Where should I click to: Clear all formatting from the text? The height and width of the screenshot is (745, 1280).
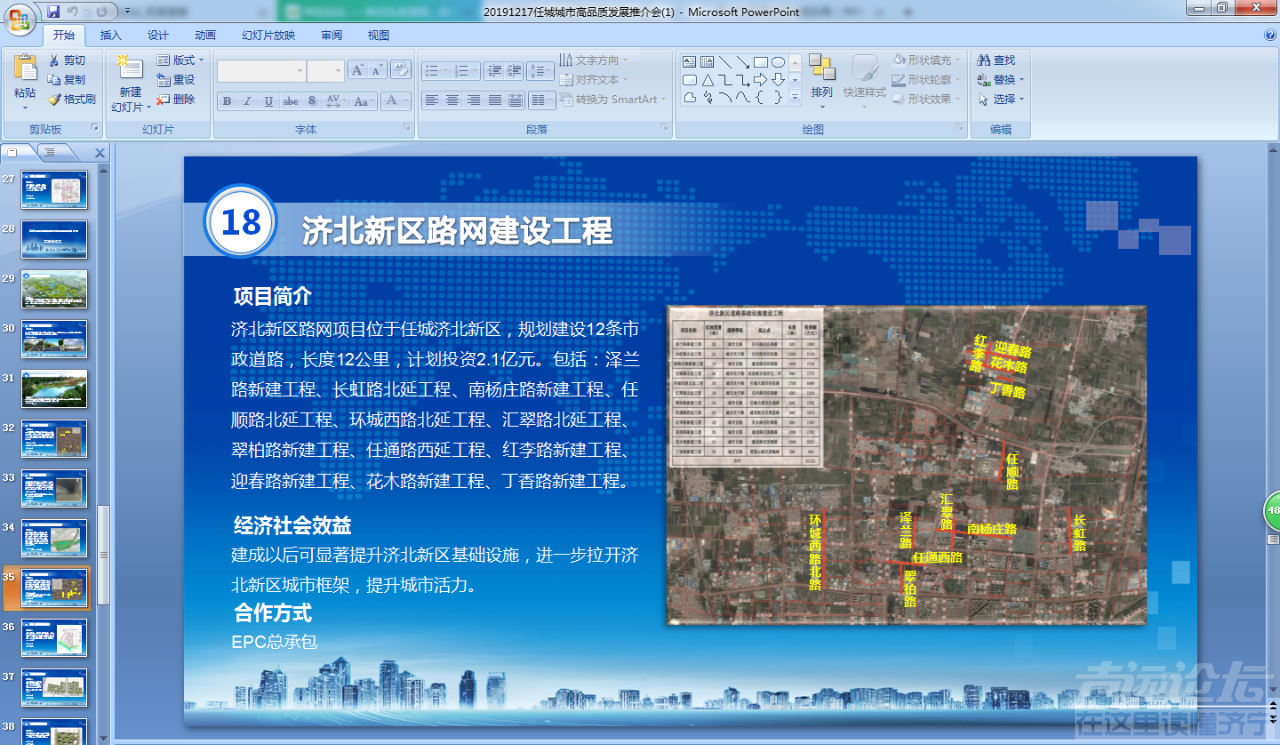[401, 70]
